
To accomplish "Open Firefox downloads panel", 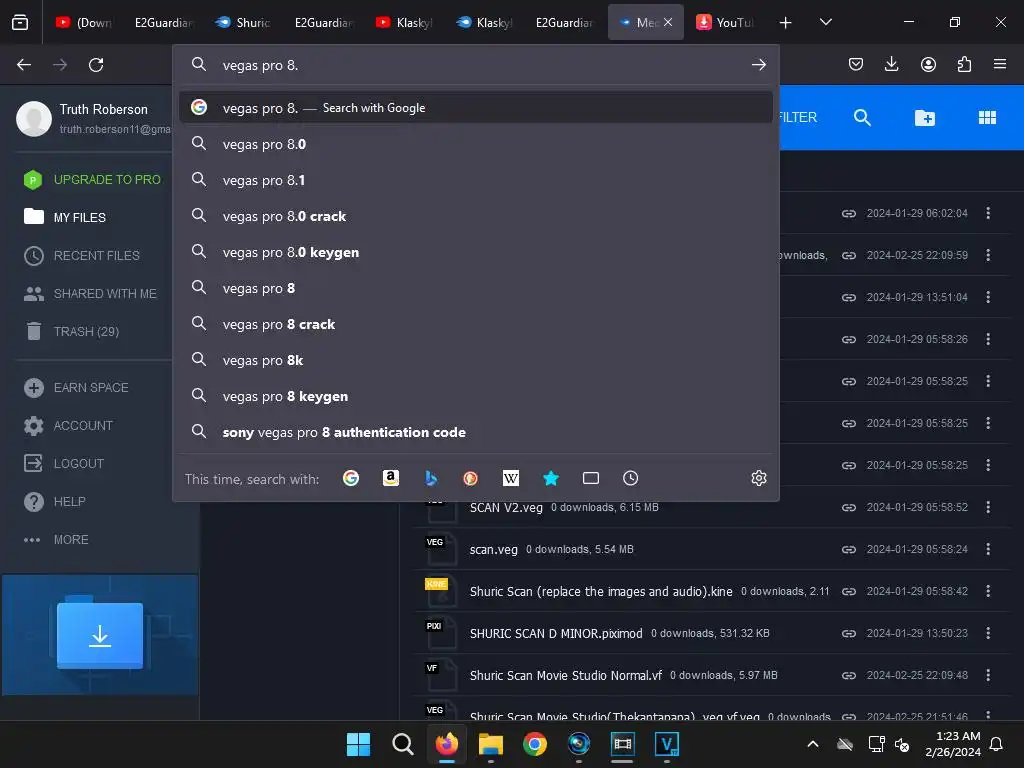I will (891, 64).
